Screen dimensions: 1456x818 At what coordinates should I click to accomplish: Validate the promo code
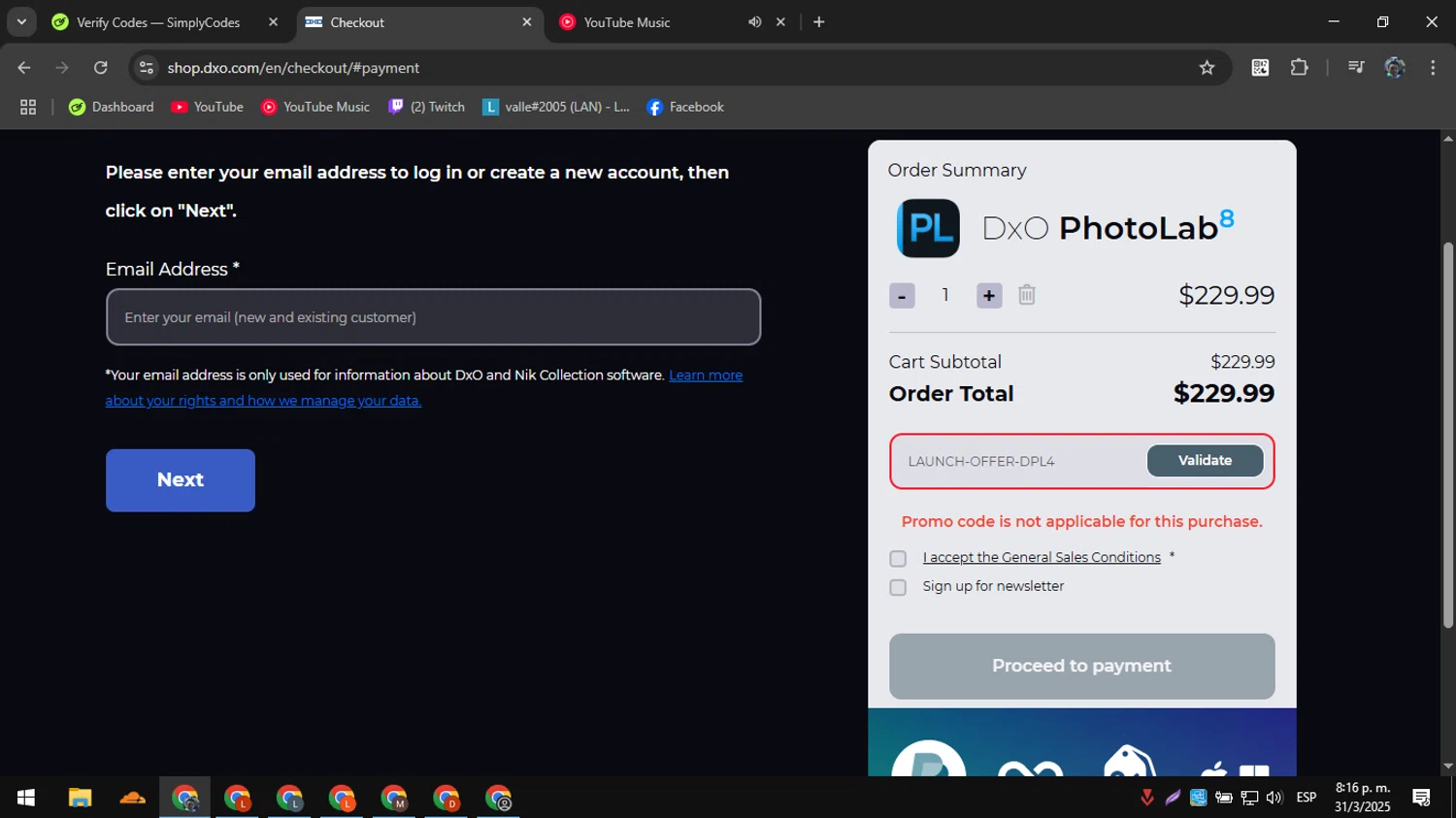pyautogui.click(x=1206, y=461)
